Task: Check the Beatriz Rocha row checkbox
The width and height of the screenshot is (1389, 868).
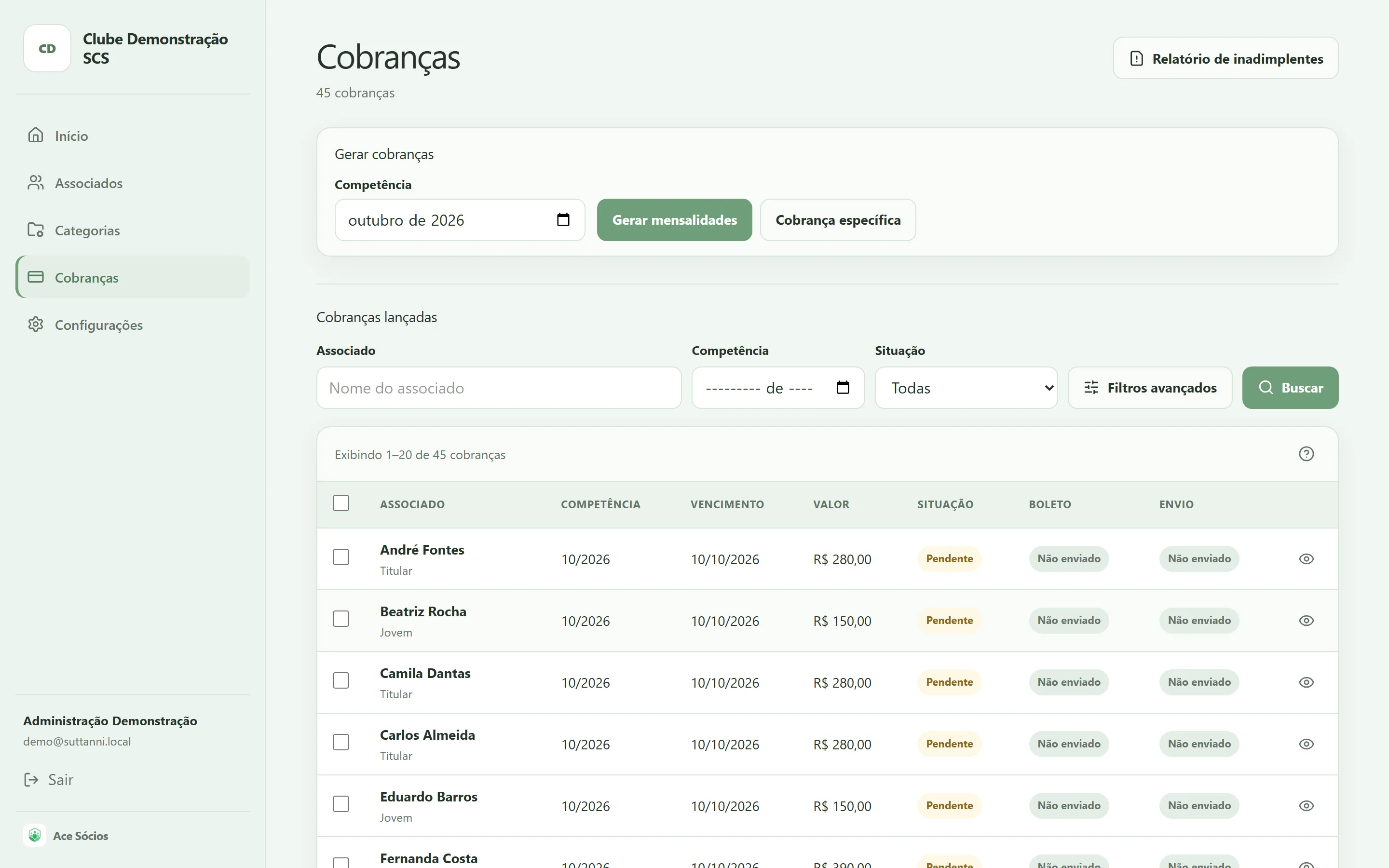Action: pyautogui.click(x=341, y=619)
